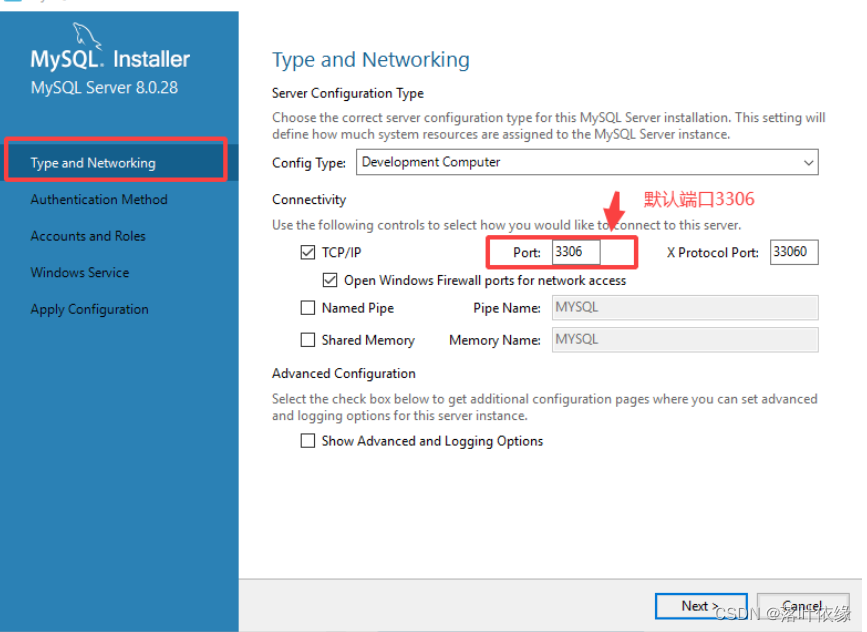This screenshot has width=867, height=632.
Task: Click the Memory Name label
Action: (x=495, y=340)
